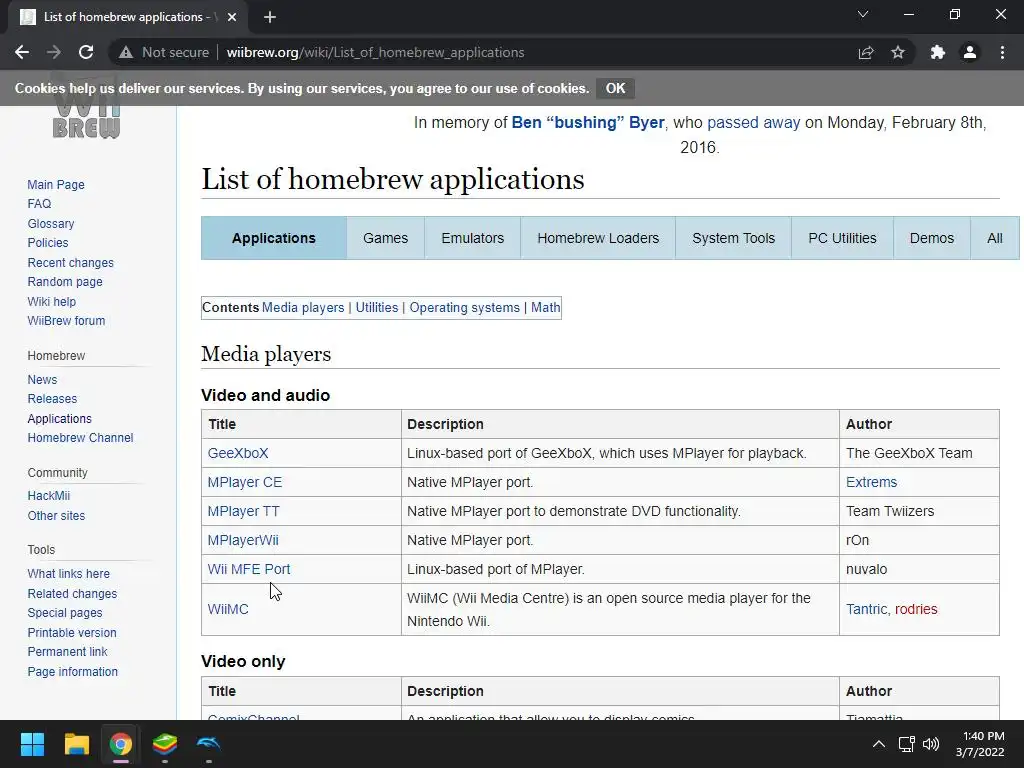Go to Main Page in sidebar

click(x=56, y=185)
